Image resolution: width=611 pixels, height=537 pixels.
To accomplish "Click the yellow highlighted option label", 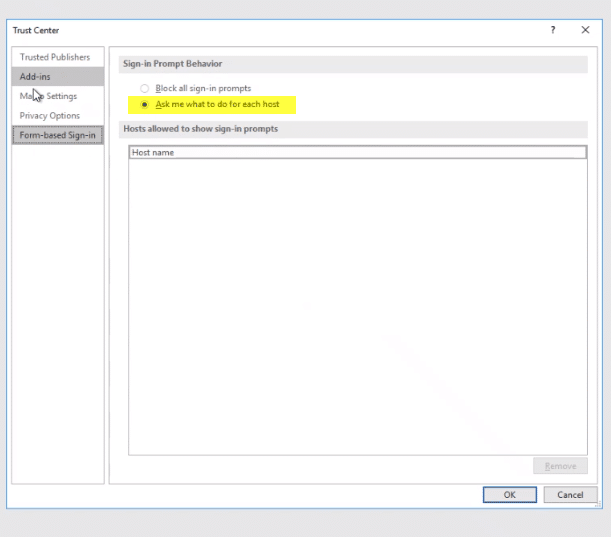I will pos(217,104).
